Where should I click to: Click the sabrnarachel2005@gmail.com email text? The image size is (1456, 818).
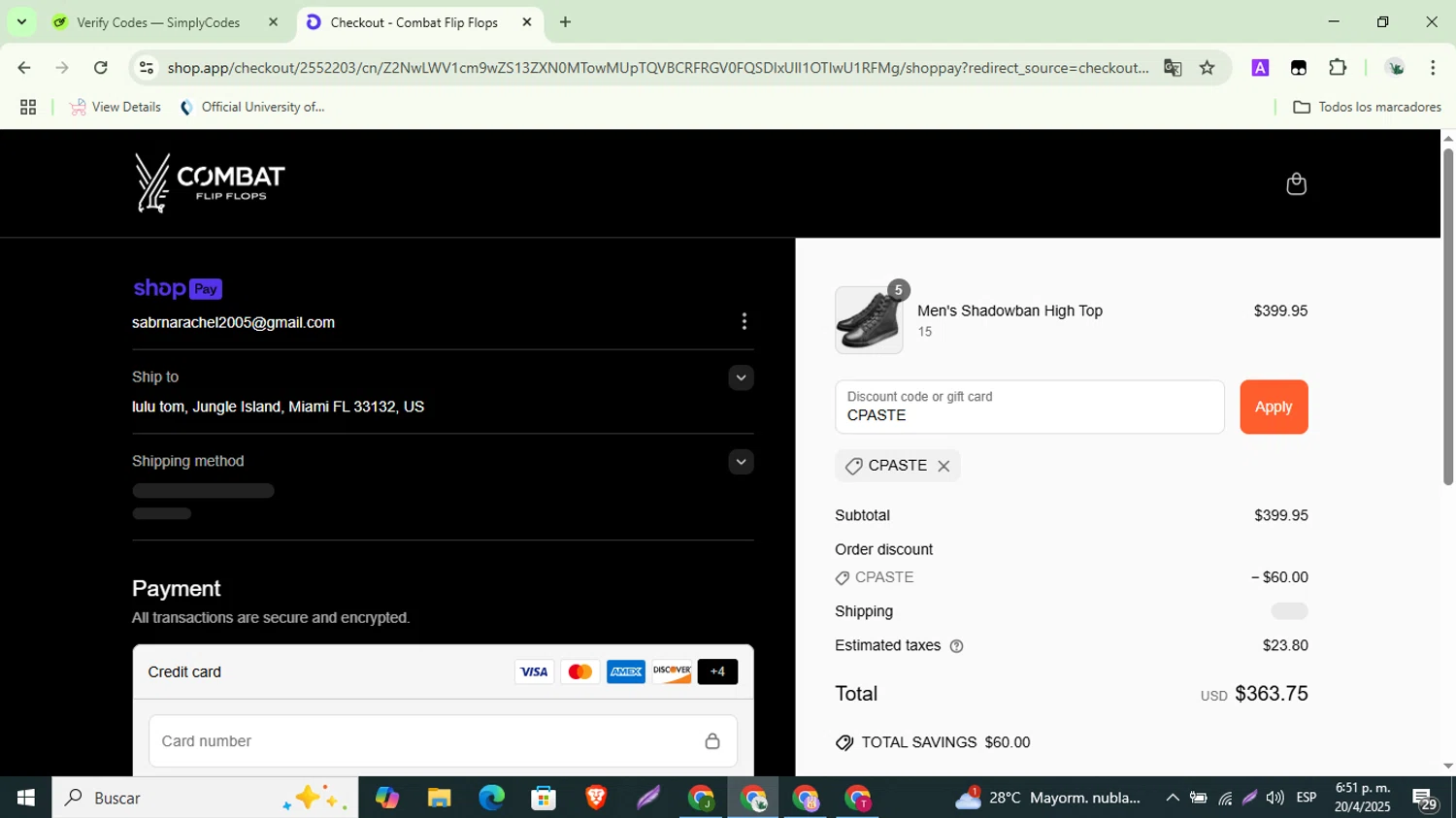pyautogui.click(x=233, y=323)
